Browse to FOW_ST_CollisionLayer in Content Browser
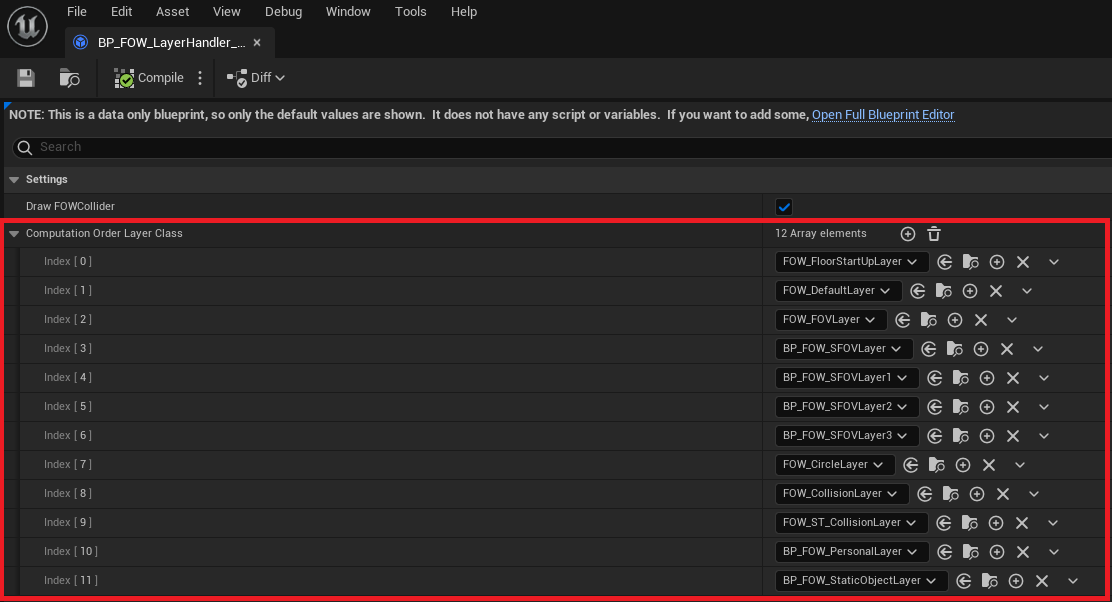 [969, 524]
